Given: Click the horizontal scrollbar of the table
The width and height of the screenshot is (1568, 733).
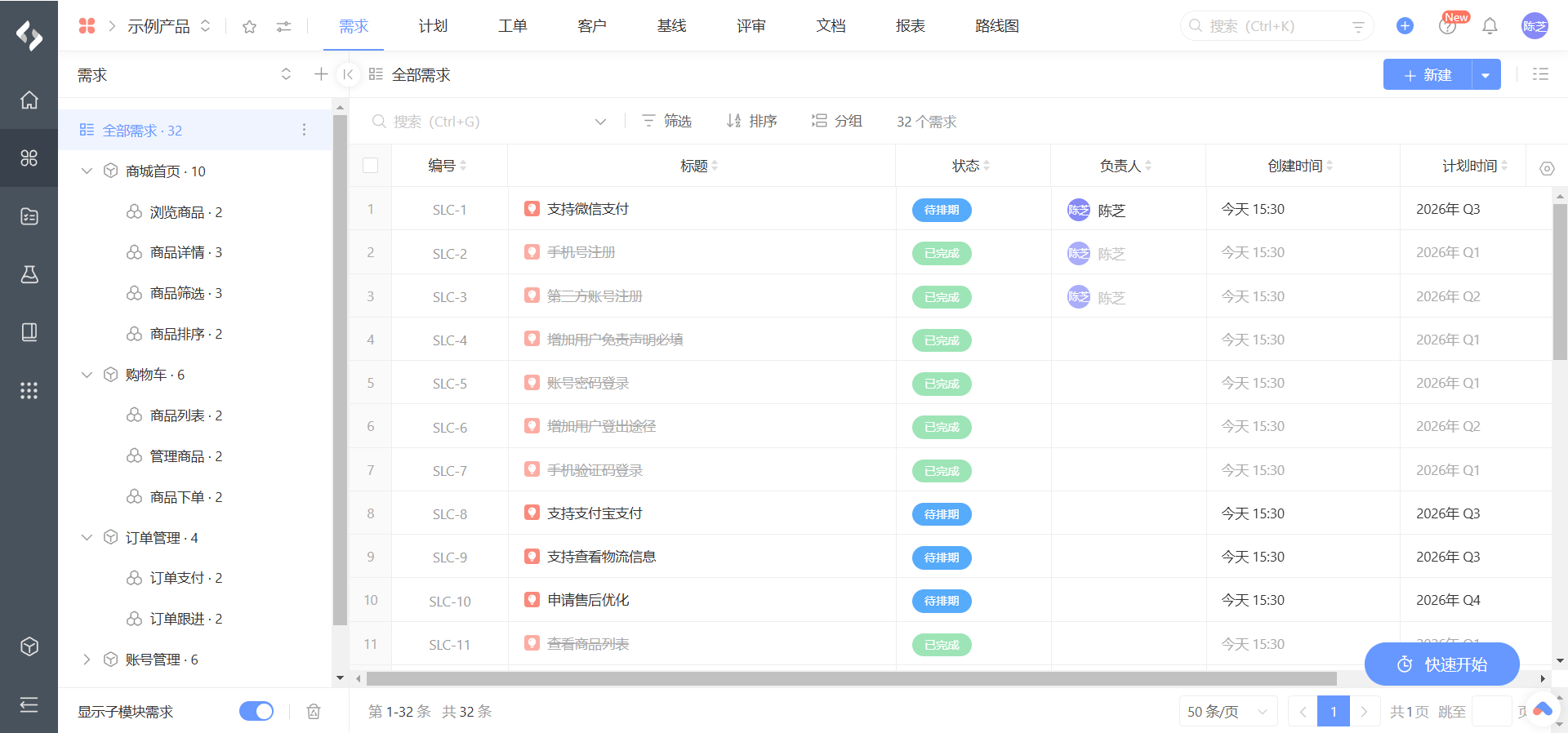Looking at the screenshot, I should (x=851, y=678).
